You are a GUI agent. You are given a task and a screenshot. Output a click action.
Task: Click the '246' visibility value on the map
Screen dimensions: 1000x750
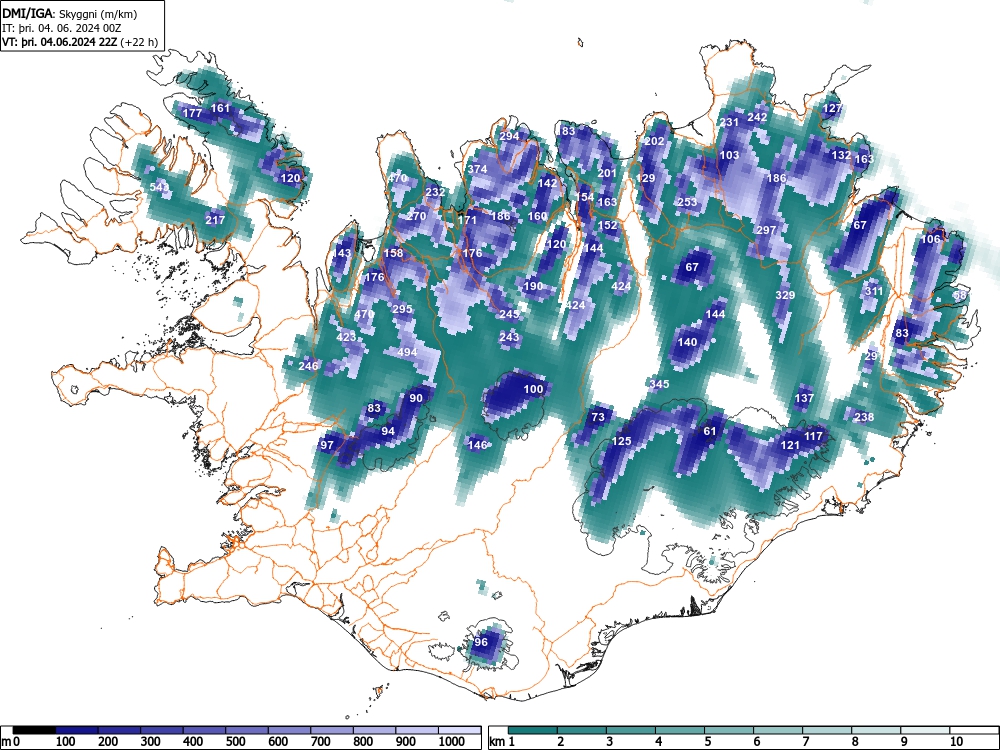pos(308,366)
